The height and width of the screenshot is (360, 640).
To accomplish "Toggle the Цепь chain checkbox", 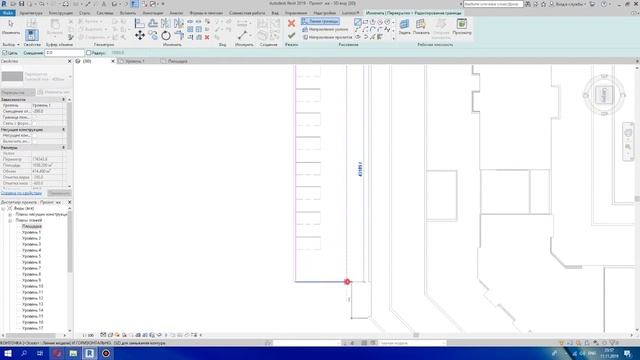I will tap(4, 53).
